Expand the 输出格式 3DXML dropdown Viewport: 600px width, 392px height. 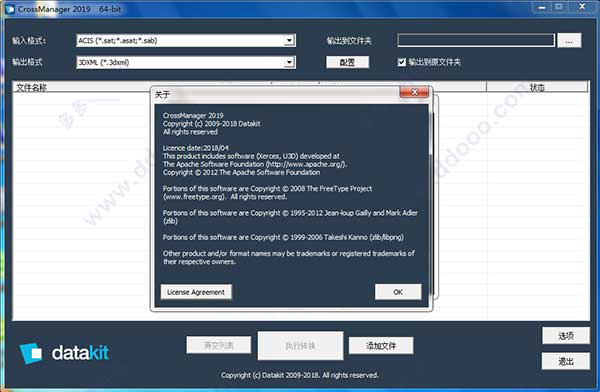(x=289, y=62)
